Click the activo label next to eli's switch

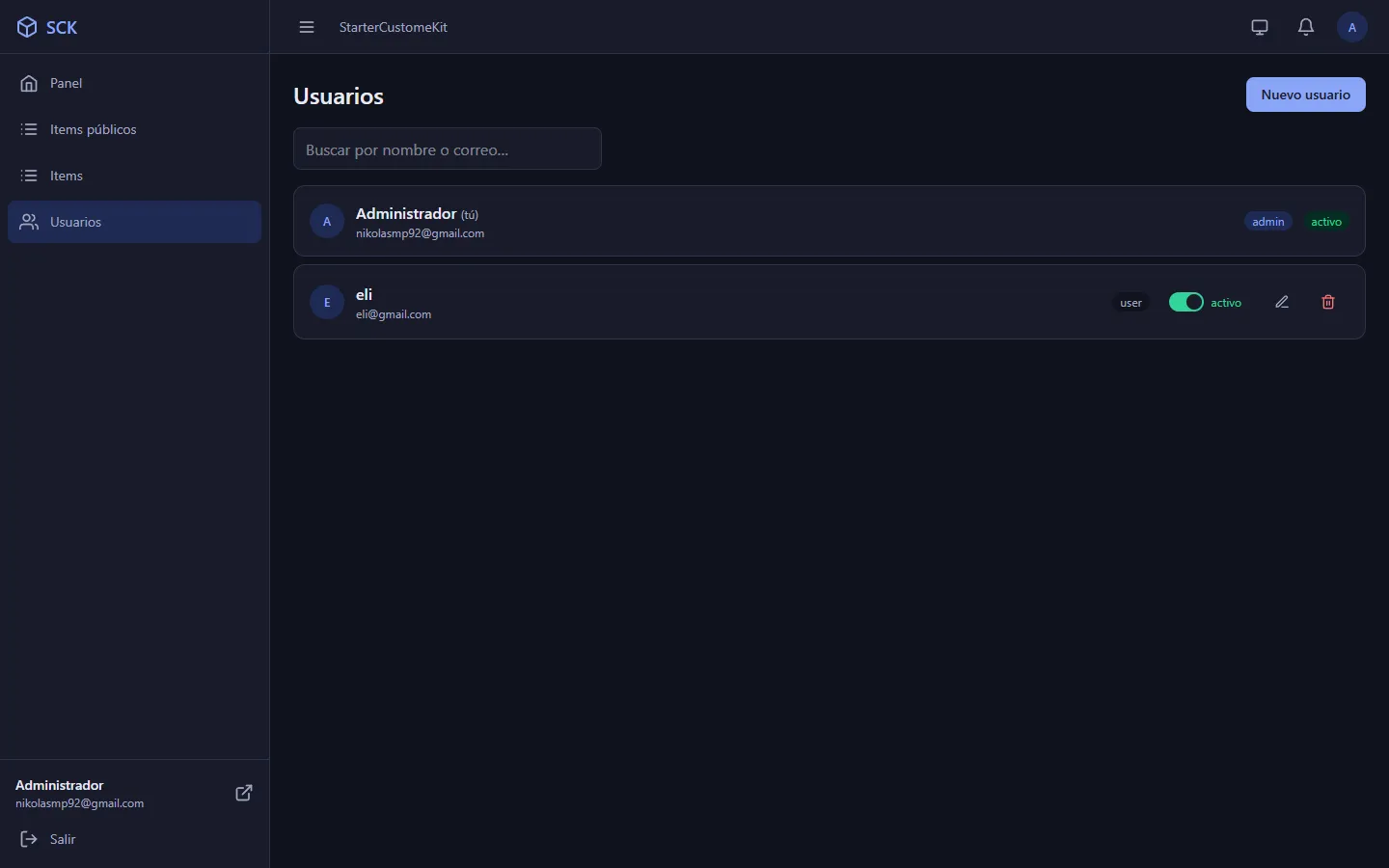coord(1226,303)
